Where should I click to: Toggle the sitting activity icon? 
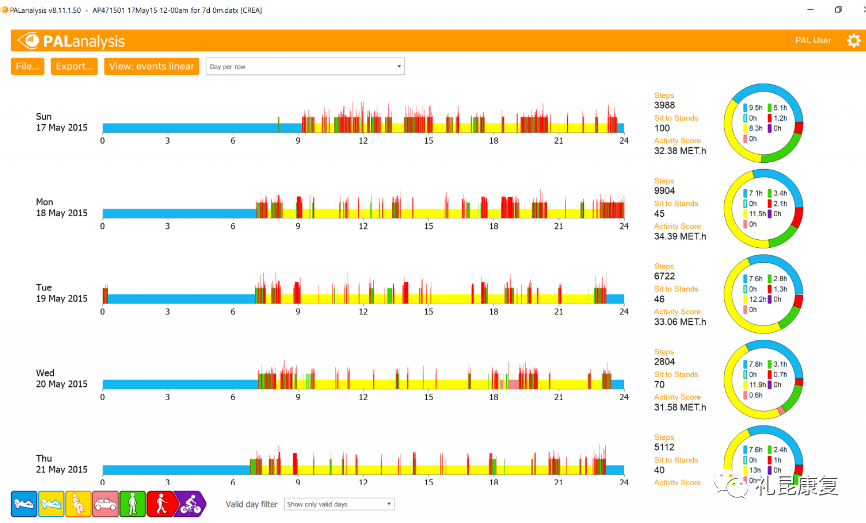[78, 504]
